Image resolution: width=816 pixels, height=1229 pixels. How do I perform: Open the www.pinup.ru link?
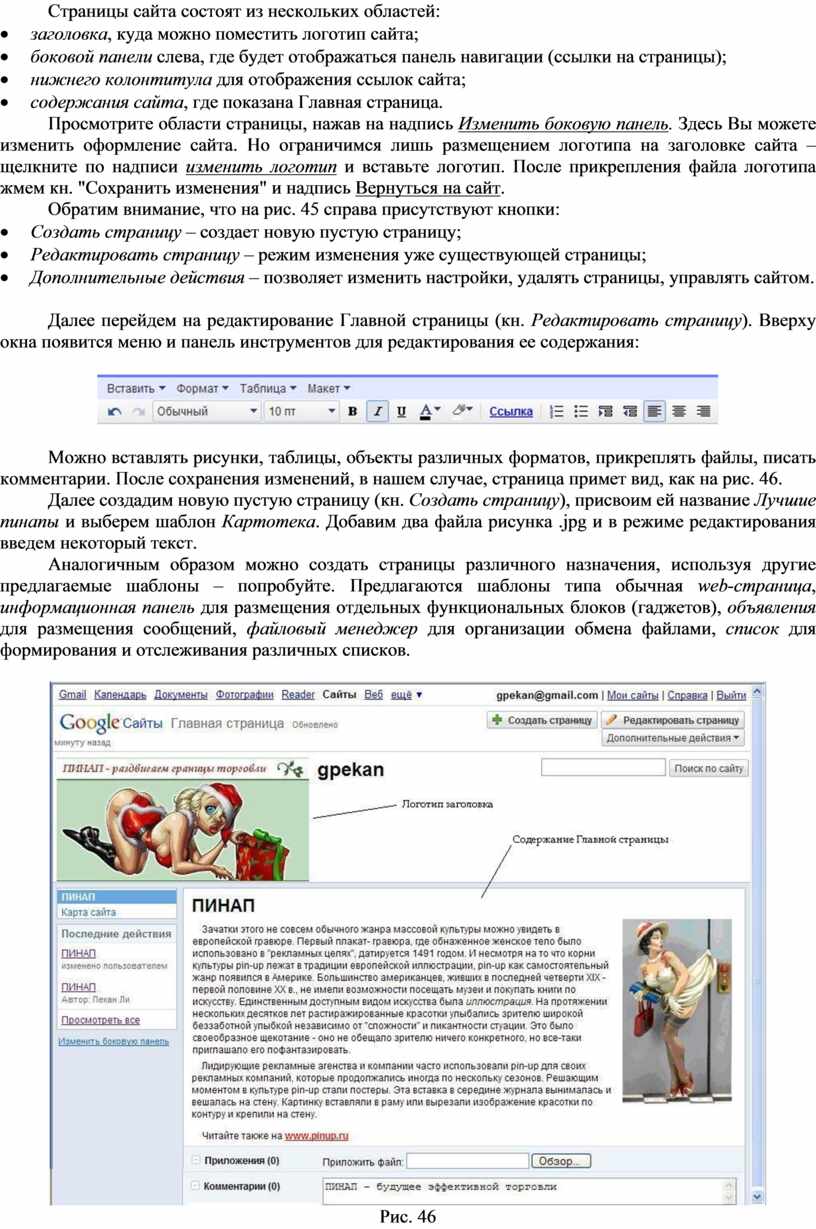tap(316, 1136)
